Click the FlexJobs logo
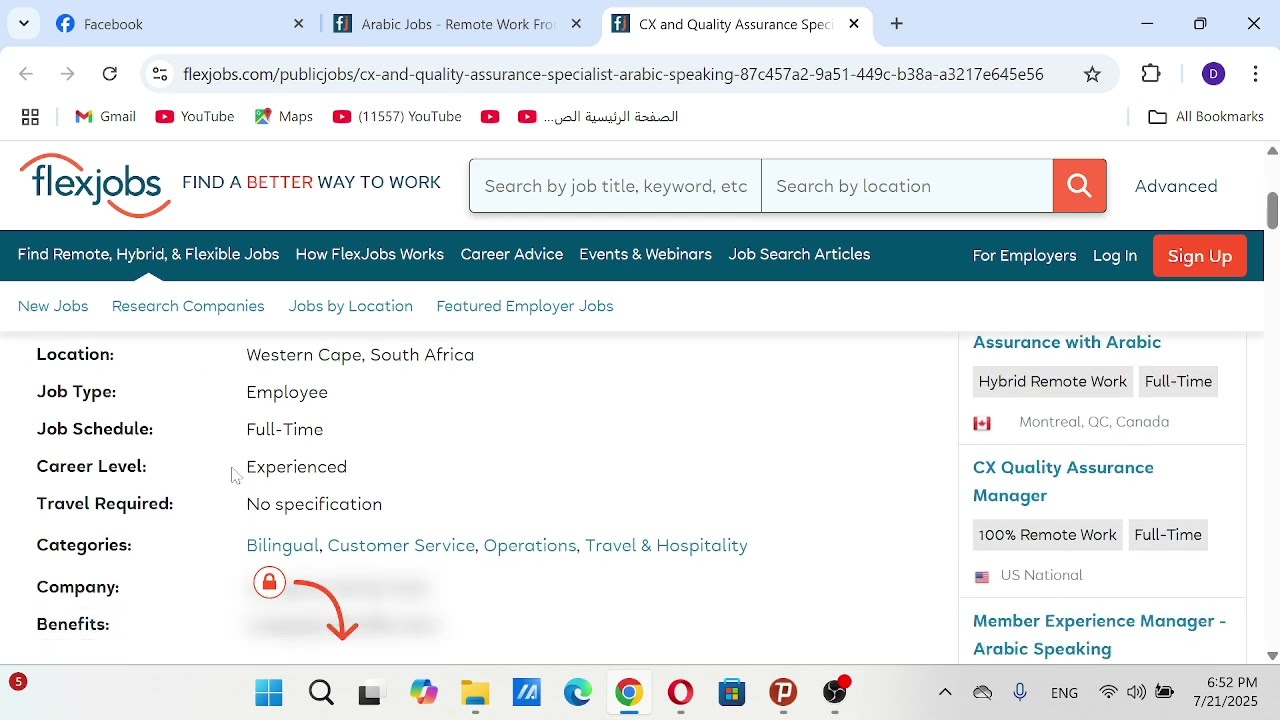The width and height of the screenshot is (1280, 720). pyautogui.click(x=96, y=185)
